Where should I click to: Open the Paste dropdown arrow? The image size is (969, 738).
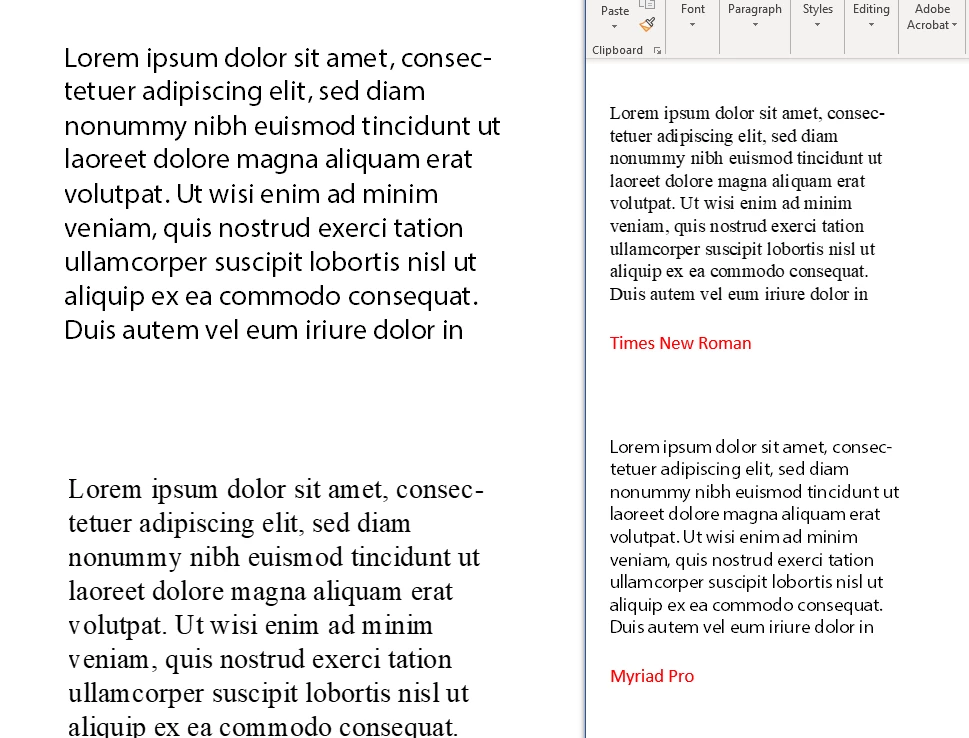pyautogui.click(x=614, y=27)
